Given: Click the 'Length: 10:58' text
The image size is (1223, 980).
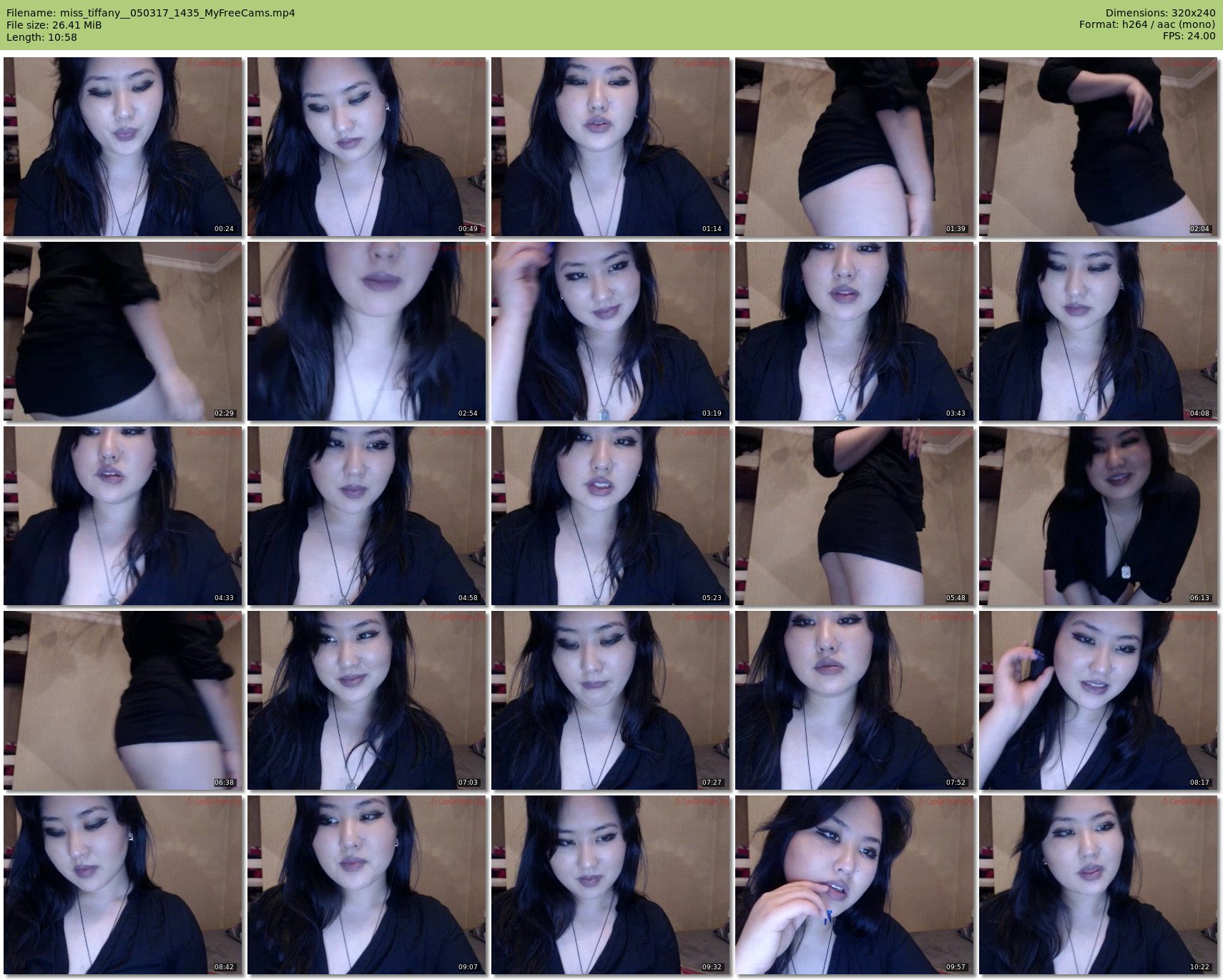Looking at the screenshot, I should click(x=41, y=37).
